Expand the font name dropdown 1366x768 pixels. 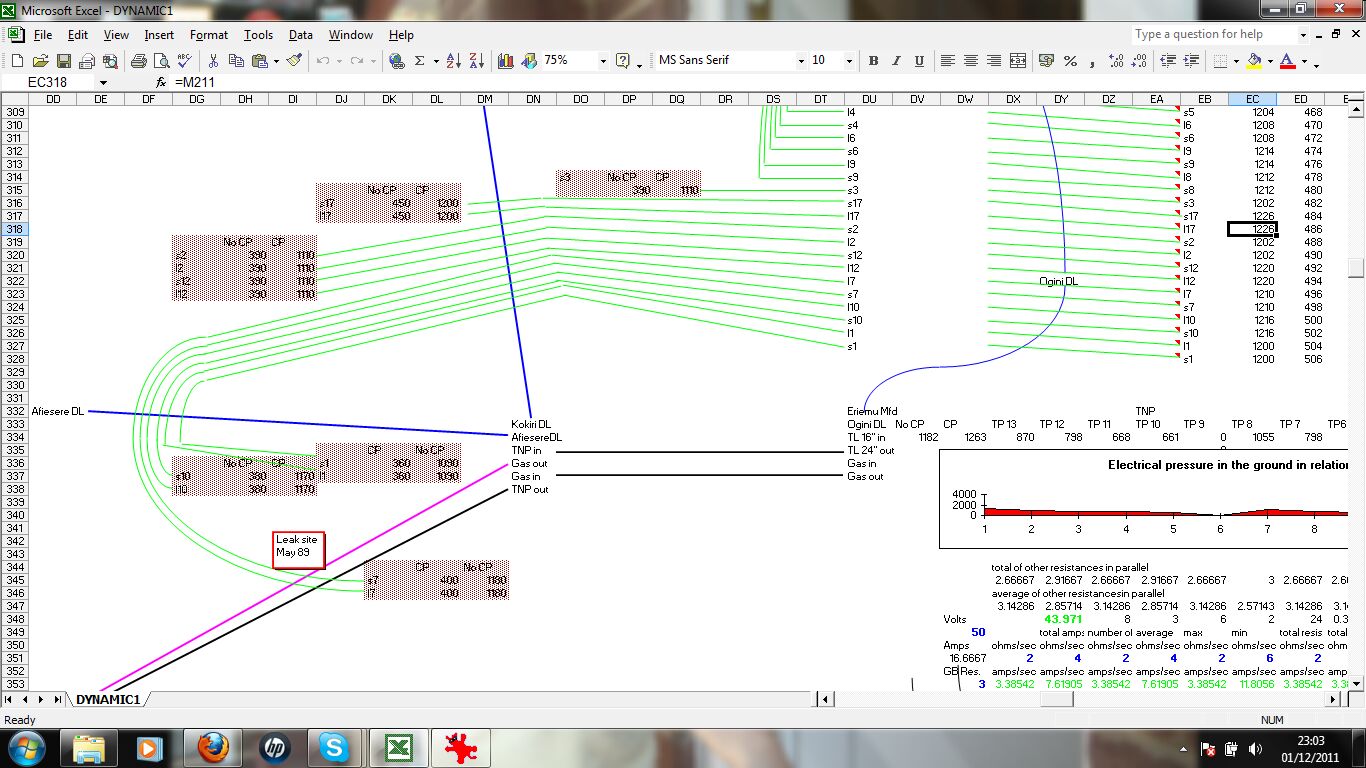pyautogui.click(x=800, y=61)
